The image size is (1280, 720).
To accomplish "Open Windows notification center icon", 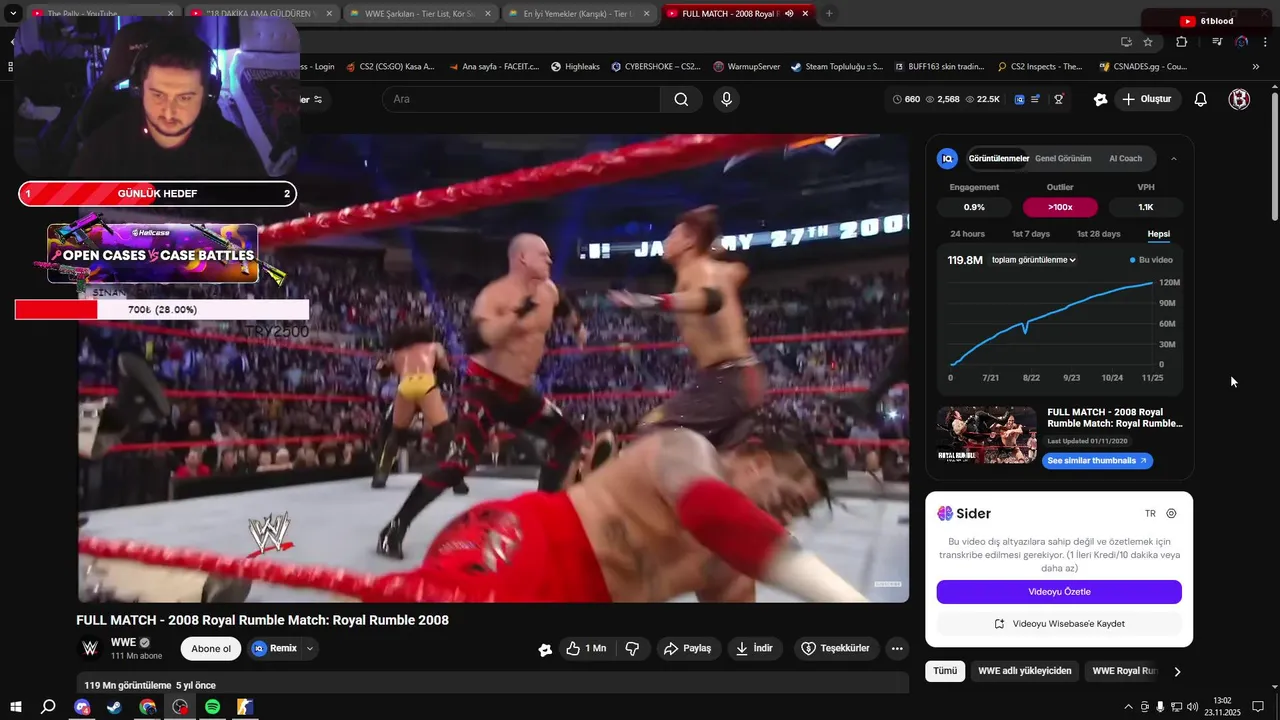I will pyautogui.click(x=1258, y=707).
